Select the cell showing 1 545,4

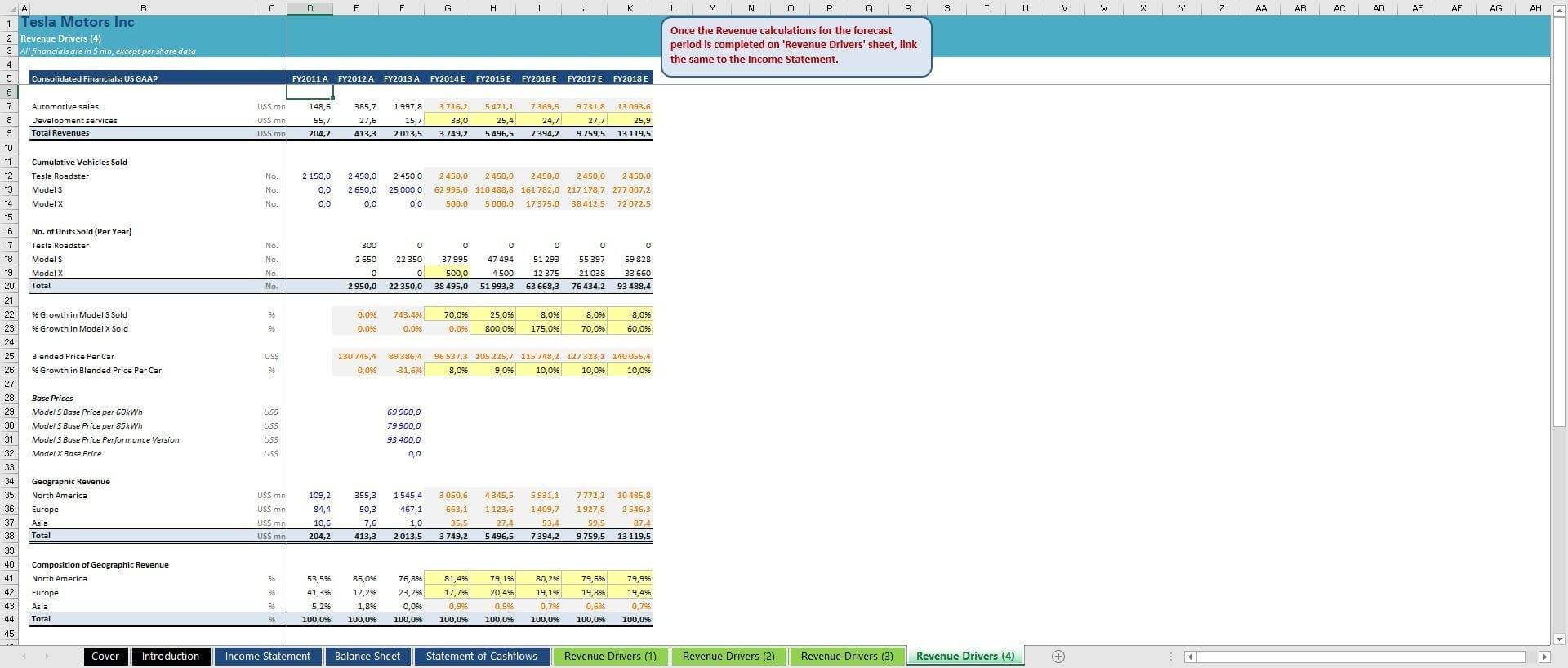[x=402, y=495]
